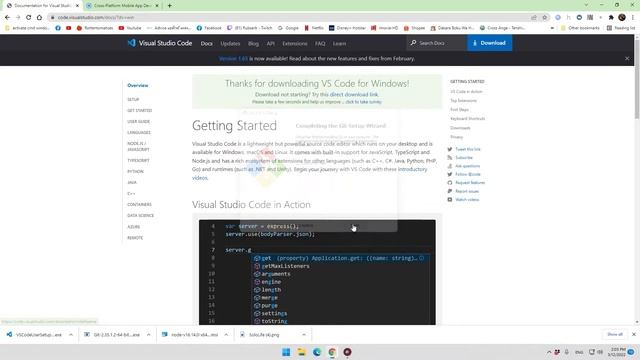Jump to Top Extensions section link
This screenshot has height=360, width=640.
point(463,100)
